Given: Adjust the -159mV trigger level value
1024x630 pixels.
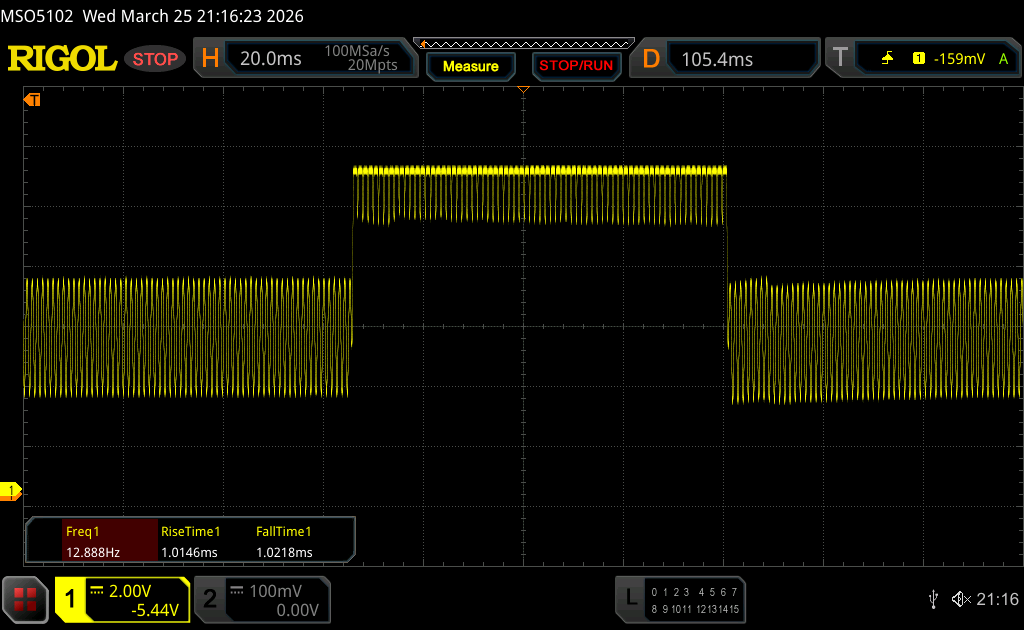Looking at the screenshot, I should [960, 59].
